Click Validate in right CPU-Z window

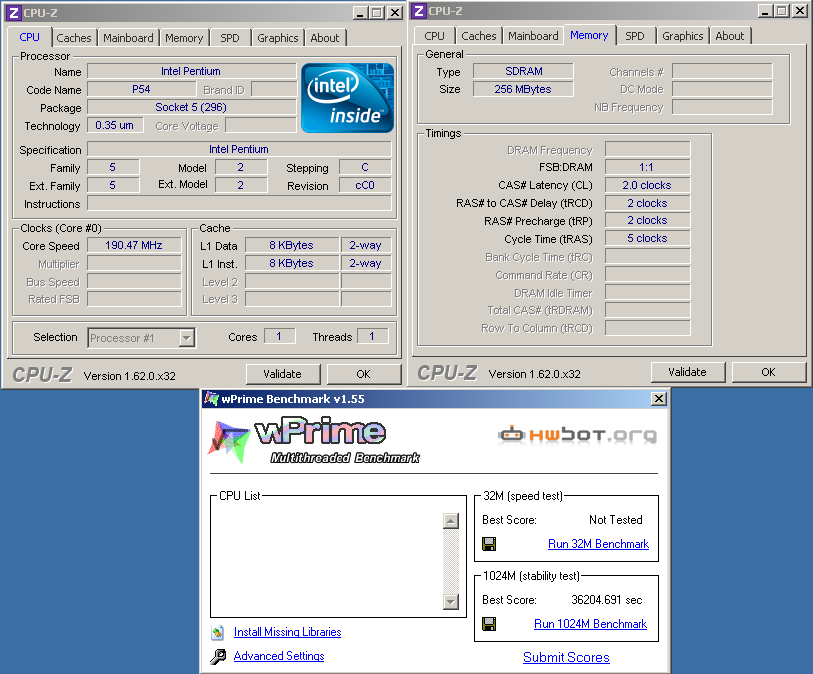point(688,372)
